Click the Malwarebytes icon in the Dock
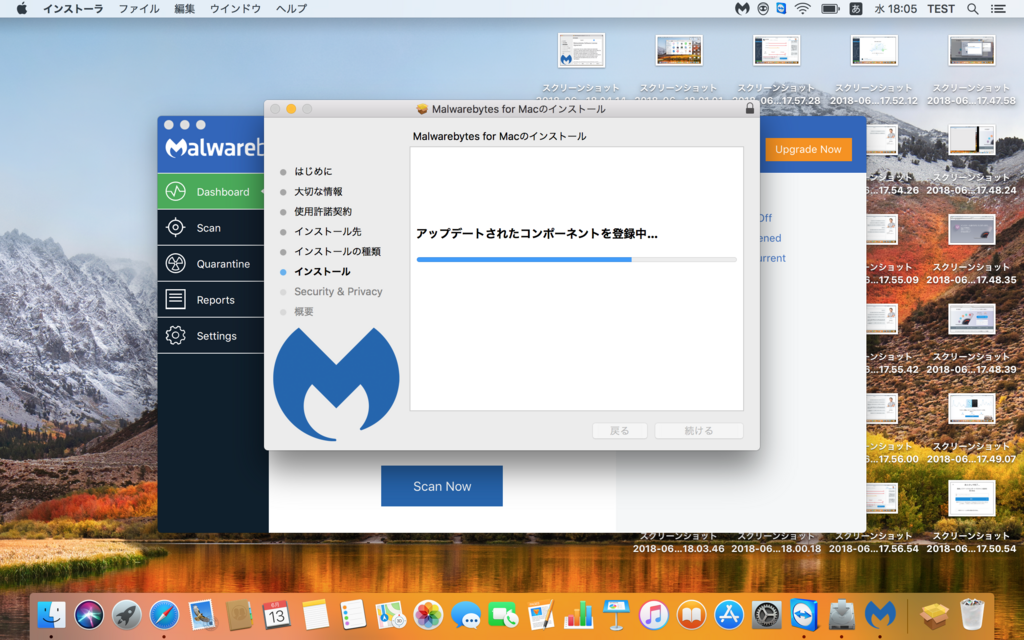The image size is (1024, 640). 880,615
